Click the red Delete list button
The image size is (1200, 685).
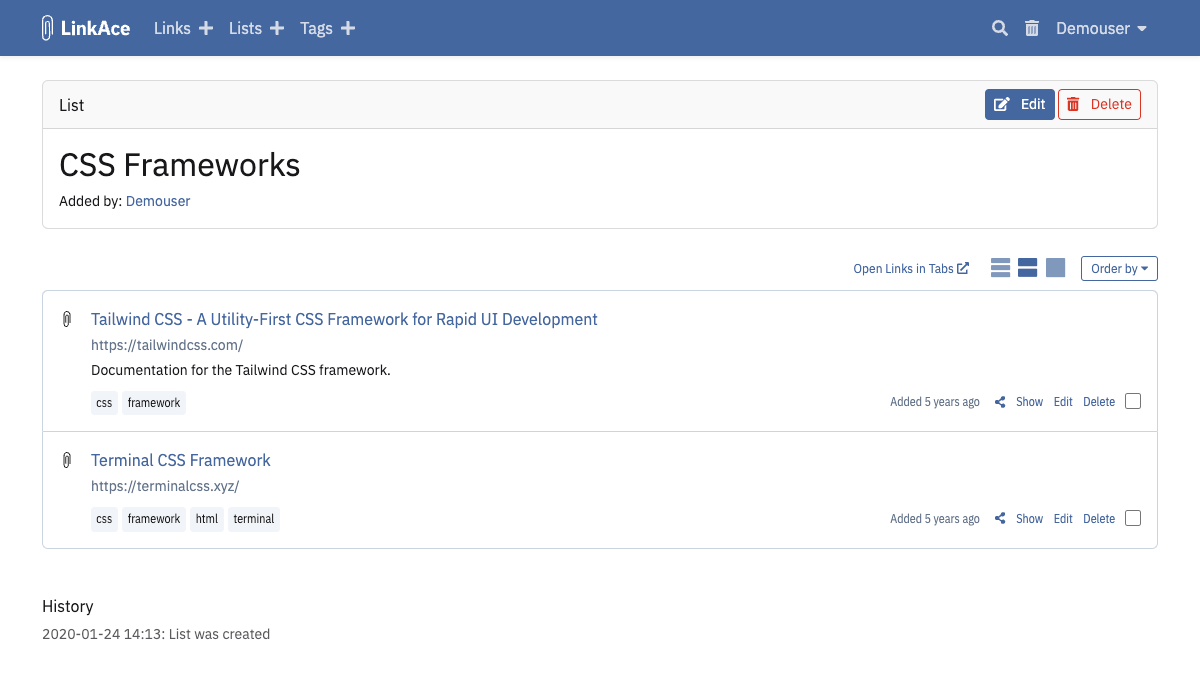[1099, 105]
